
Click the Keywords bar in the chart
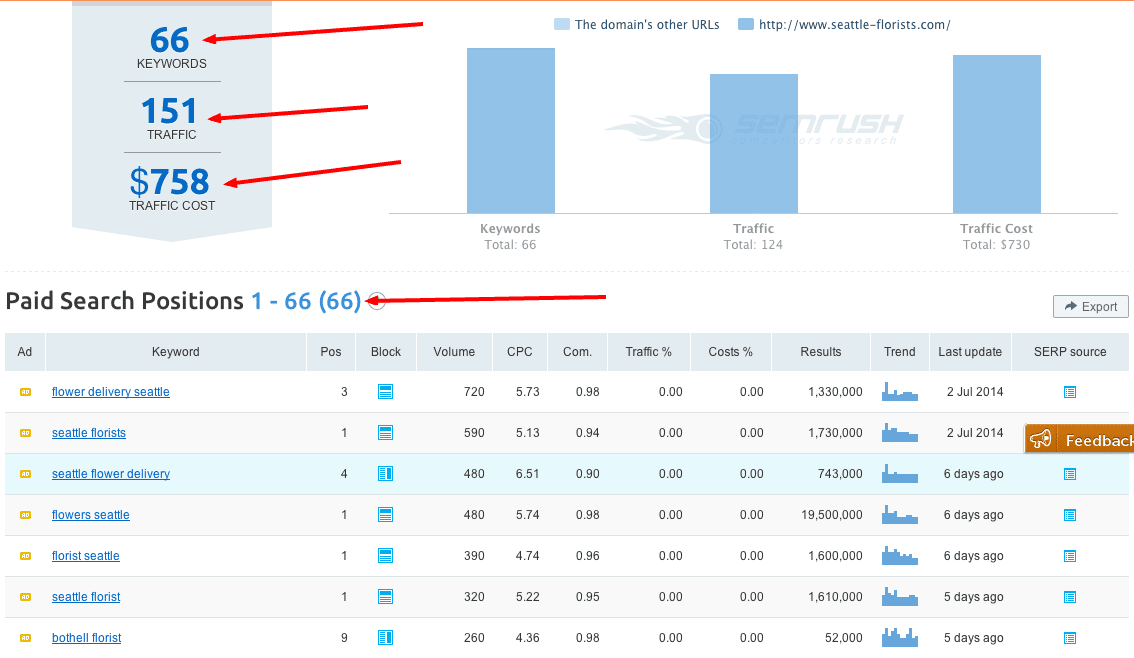pyautogui.click(x=510, y=130)
